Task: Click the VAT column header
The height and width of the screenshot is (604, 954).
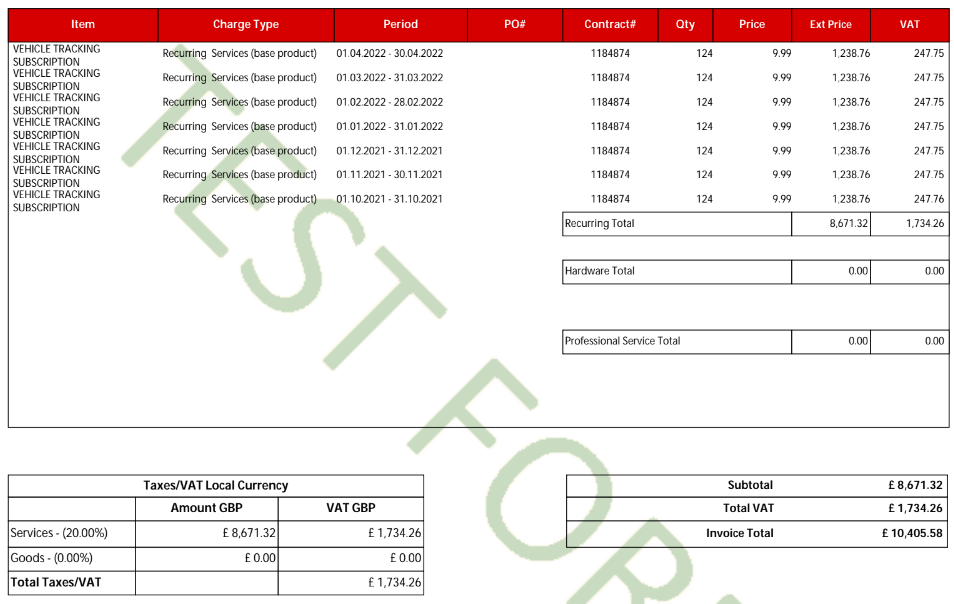Action: click(x=910, y=25)
